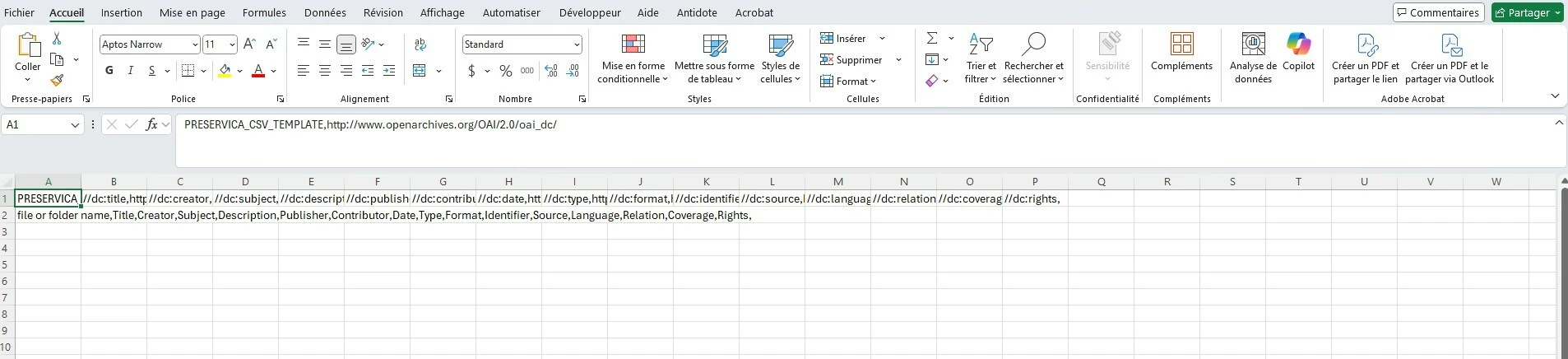The height and width of the screenshot is (359, 1568).
Task: Click the wrap text icon
Action: coord(420,44)
